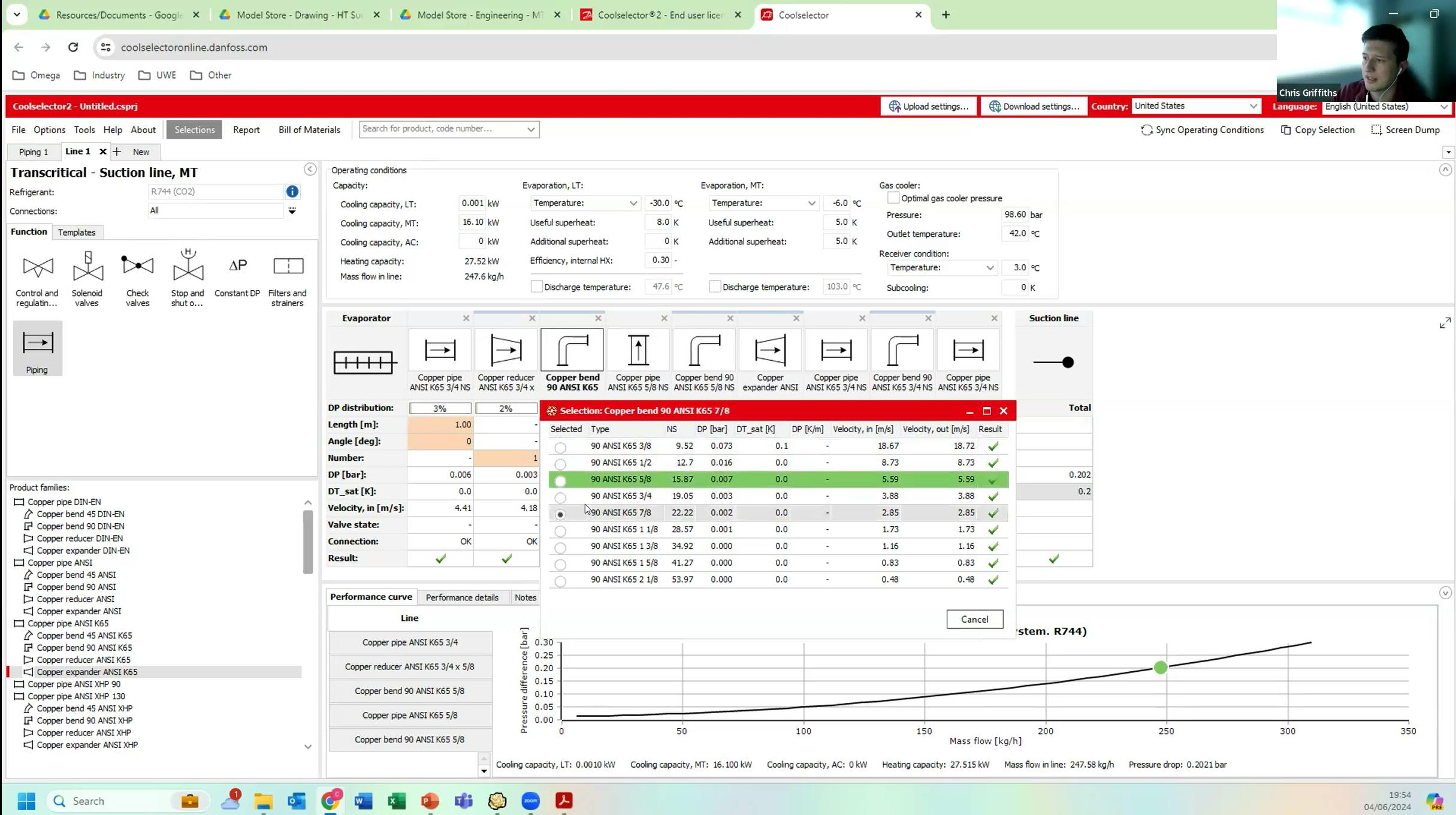Check Discharge temperature under Evaporation LT
Image resolution: width=1456 pixels, height=815 pixels.
click(x=536, y=286)
